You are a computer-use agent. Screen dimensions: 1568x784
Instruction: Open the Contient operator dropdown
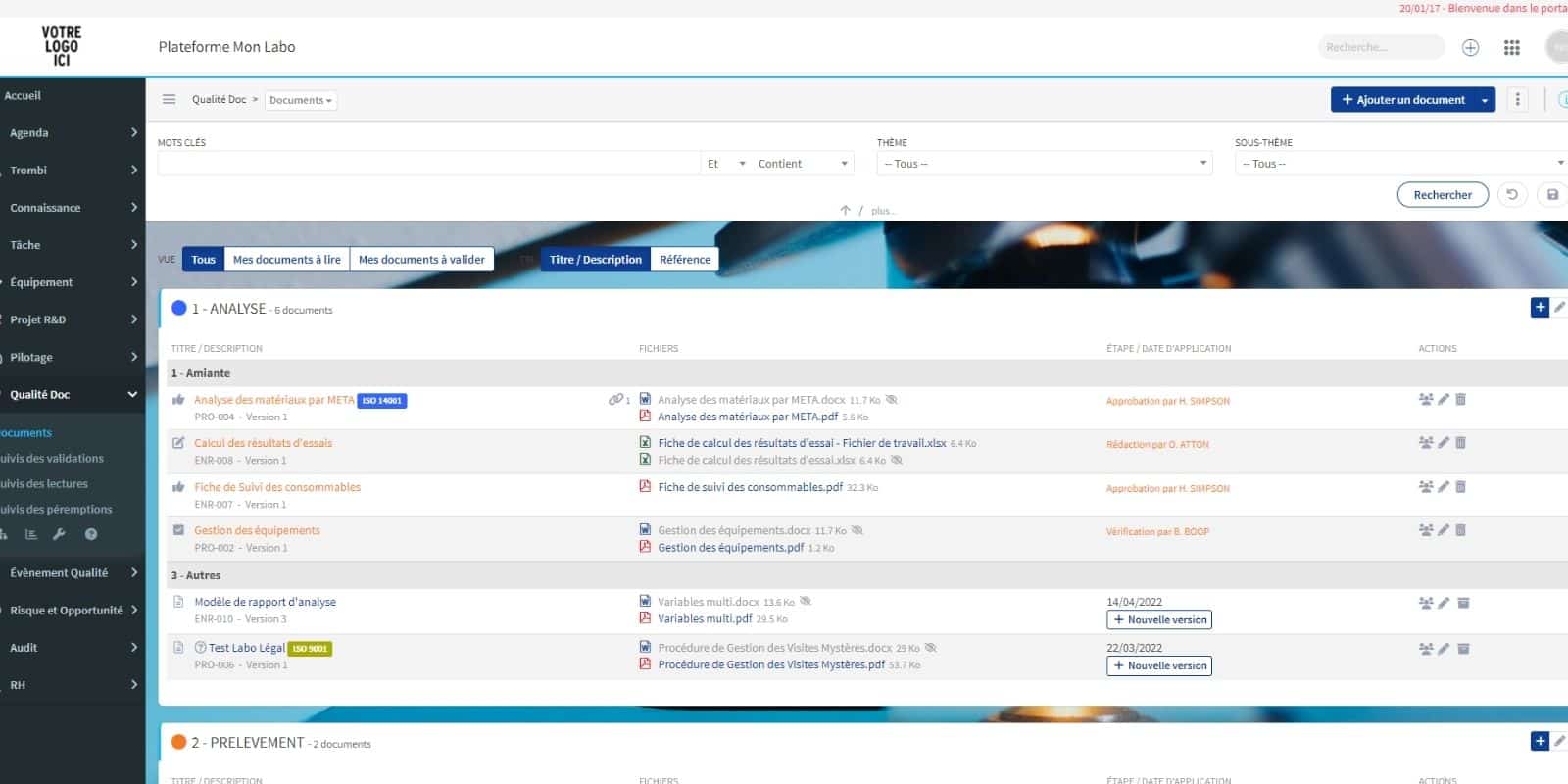point(802,164)
